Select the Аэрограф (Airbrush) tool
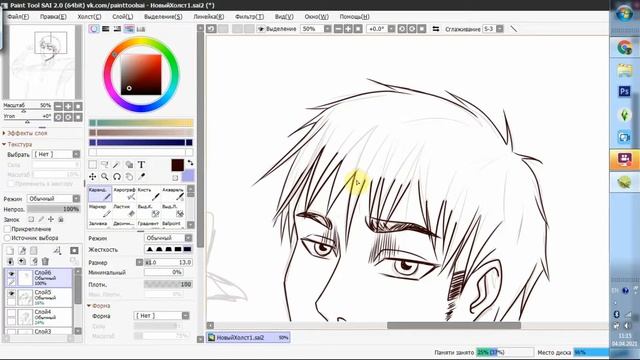 (124, 194)
